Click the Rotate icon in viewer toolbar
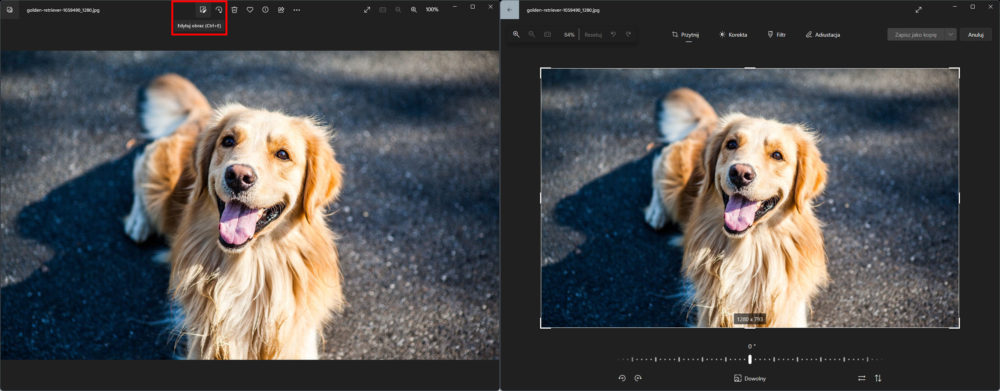Viewport: 1000px width, 391px height. 219,10
